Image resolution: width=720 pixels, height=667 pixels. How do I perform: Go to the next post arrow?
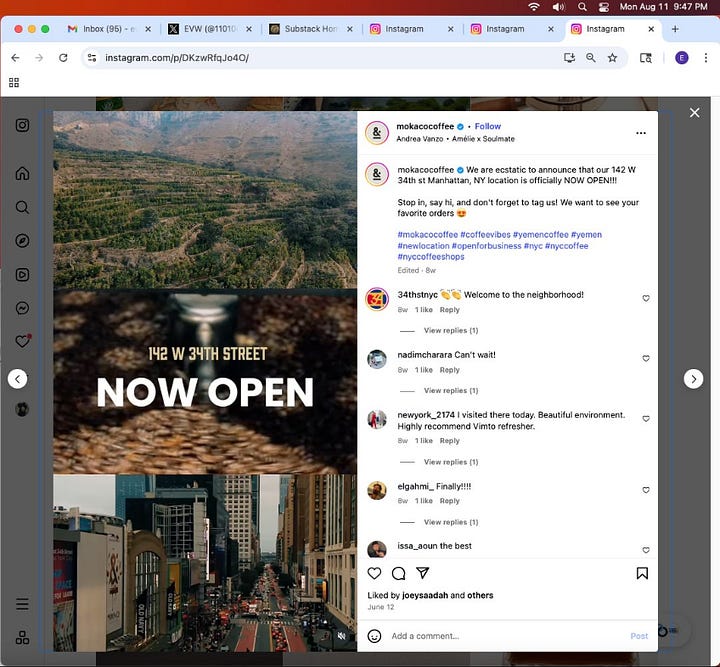pyautogui.click(x=693, y=379)
